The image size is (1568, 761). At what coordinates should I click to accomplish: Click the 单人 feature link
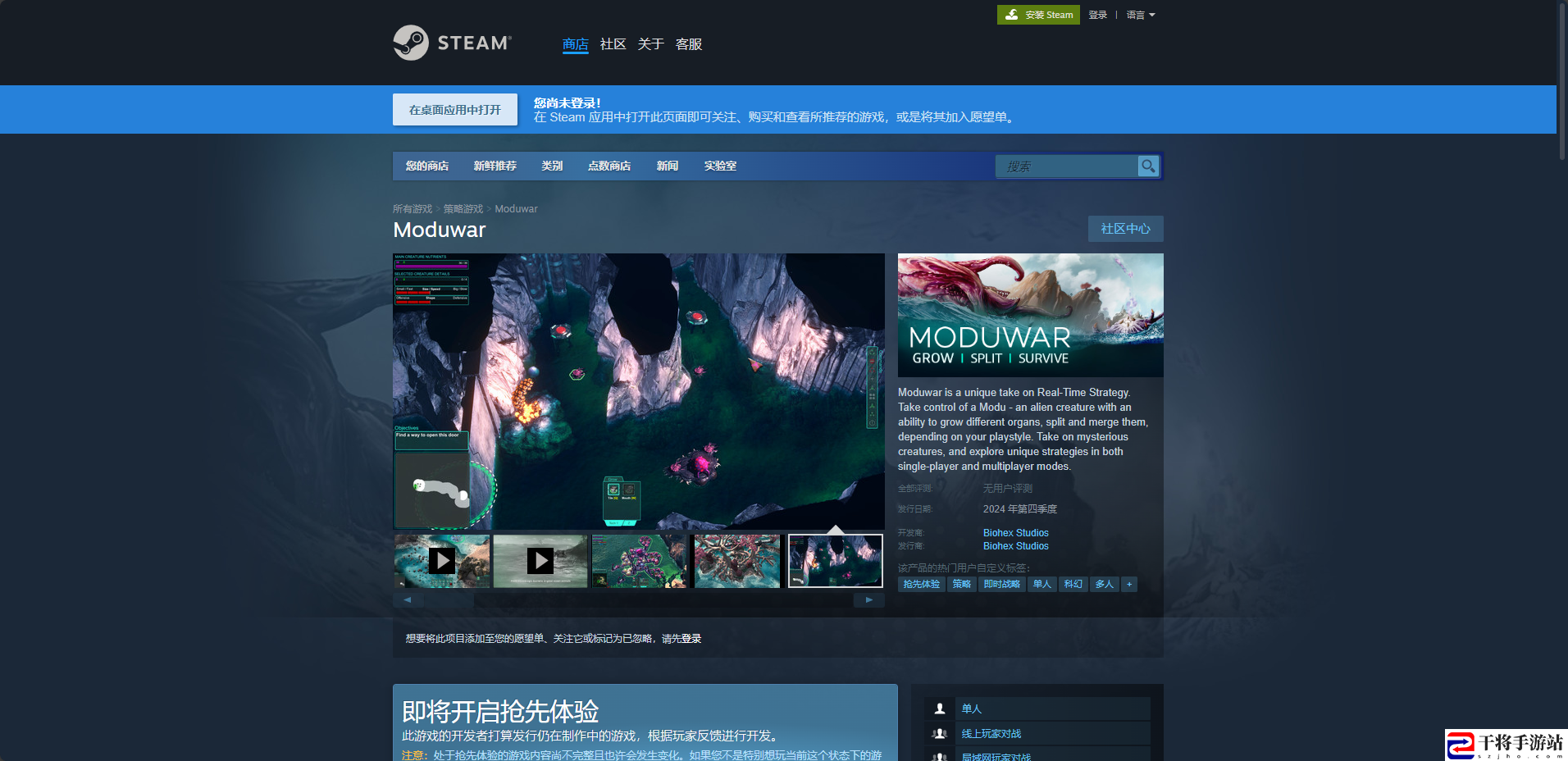click(x=972, y=709)
